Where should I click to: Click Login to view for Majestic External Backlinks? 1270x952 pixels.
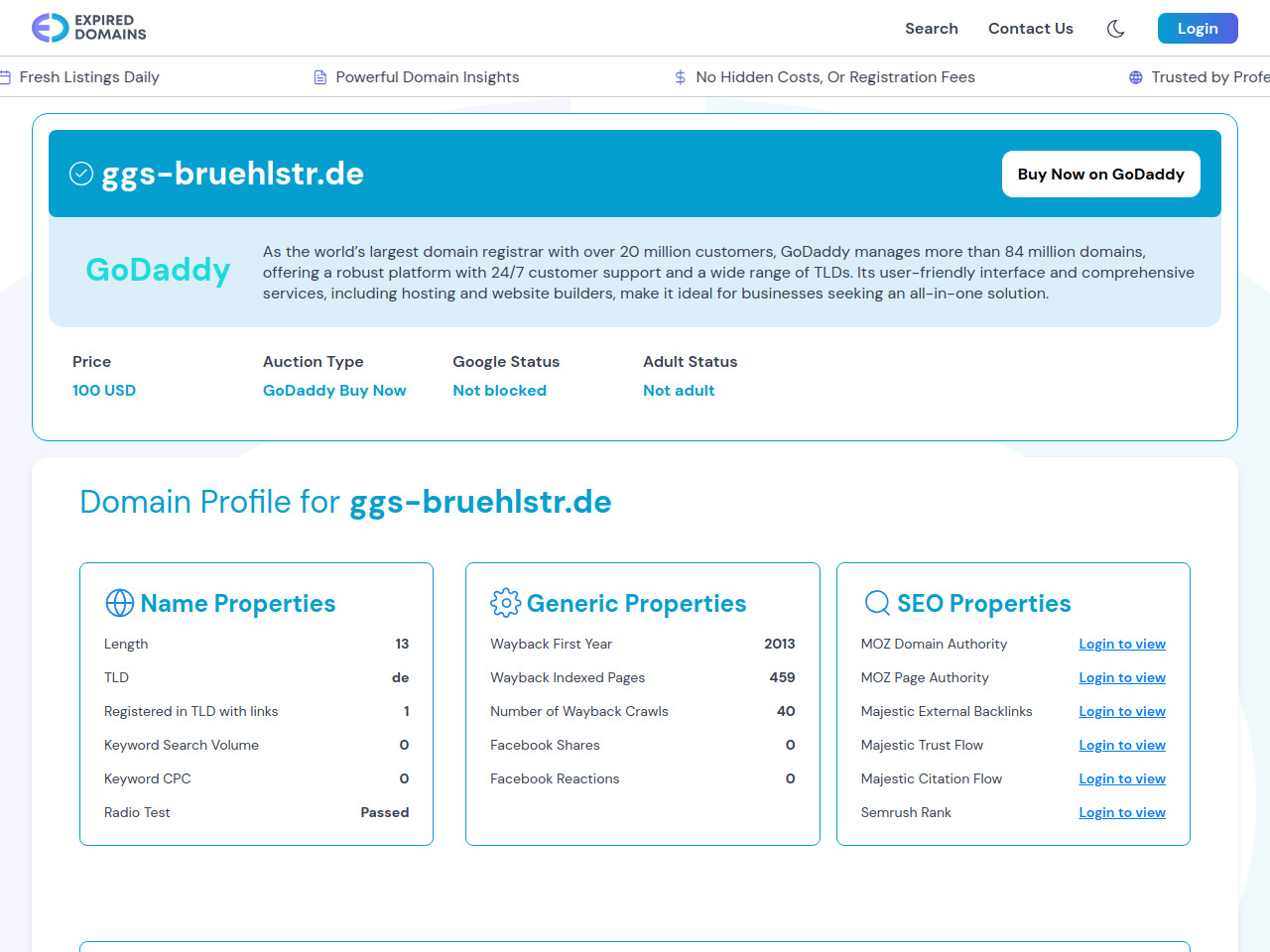tap(1121, 712)
